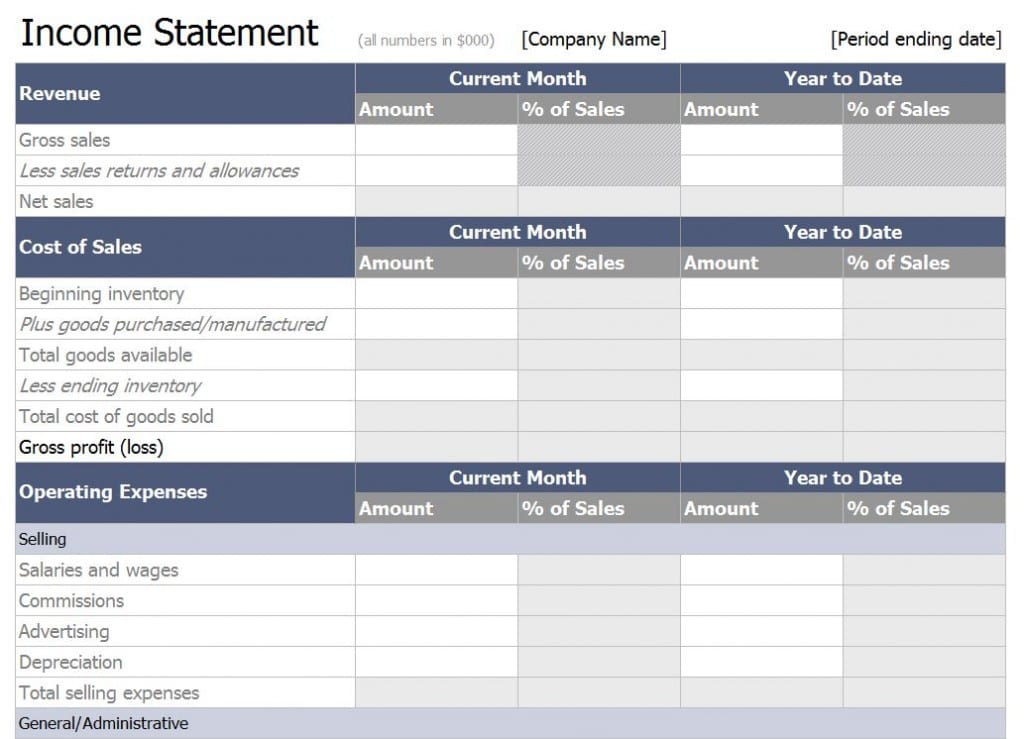Select the Selling subsection header row
The image size is (1024, 739).
[x=38, y=538]
